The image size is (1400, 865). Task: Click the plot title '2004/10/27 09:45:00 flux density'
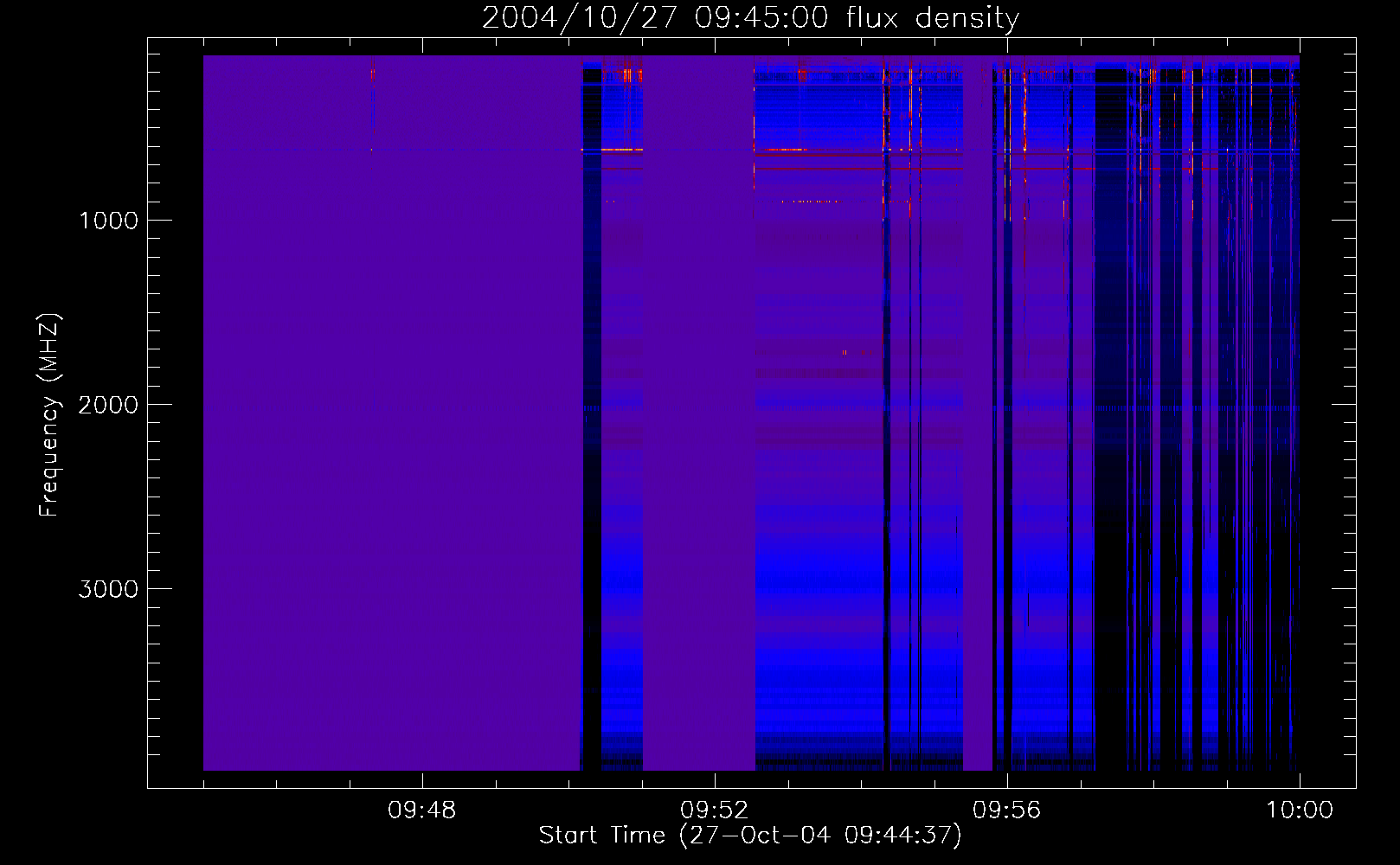(750, 18)
